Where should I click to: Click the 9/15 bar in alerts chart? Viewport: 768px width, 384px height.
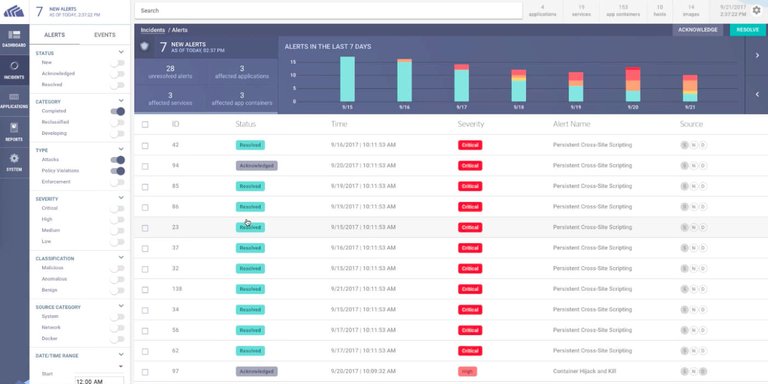347,79
